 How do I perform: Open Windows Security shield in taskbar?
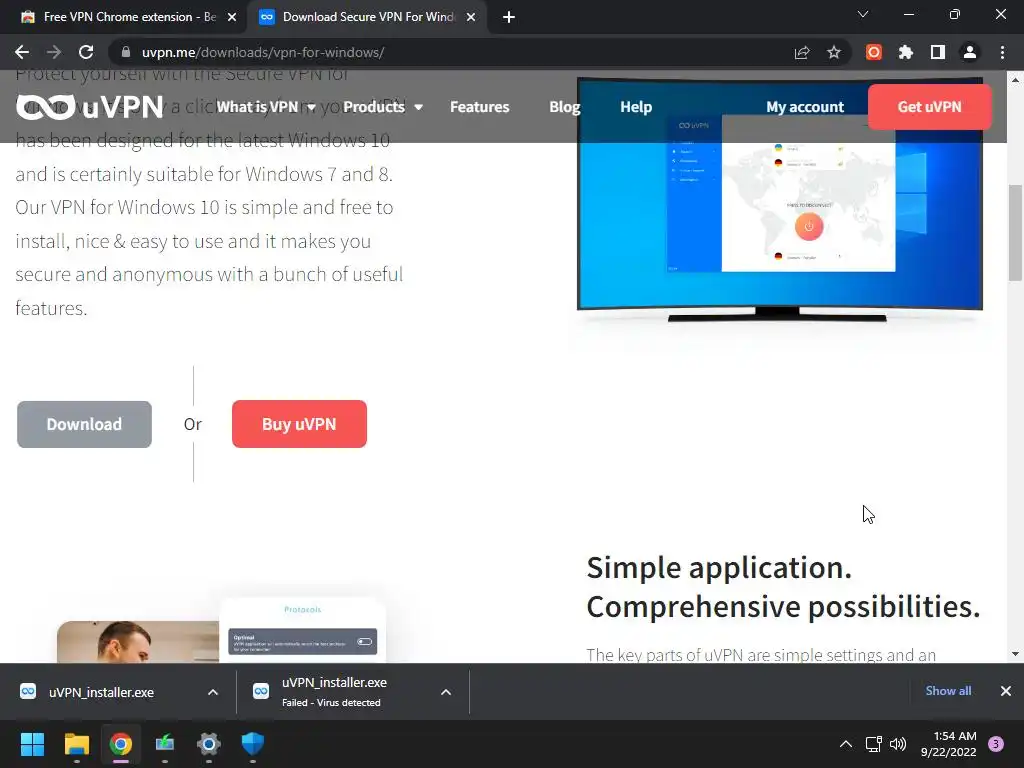point(253,744)
